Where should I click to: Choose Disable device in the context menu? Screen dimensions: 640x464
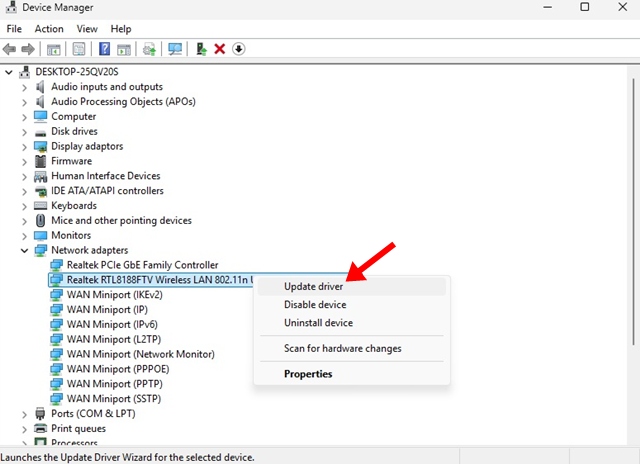[x=315, y=305]
